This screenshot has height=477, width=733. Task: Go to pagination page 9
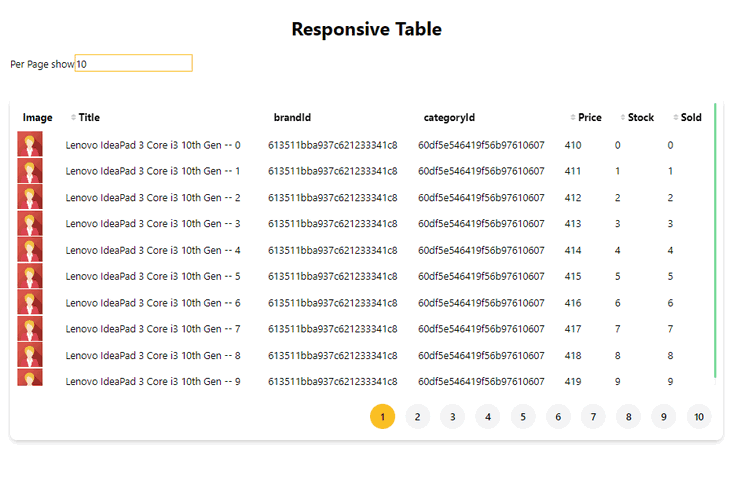point(663,416)
